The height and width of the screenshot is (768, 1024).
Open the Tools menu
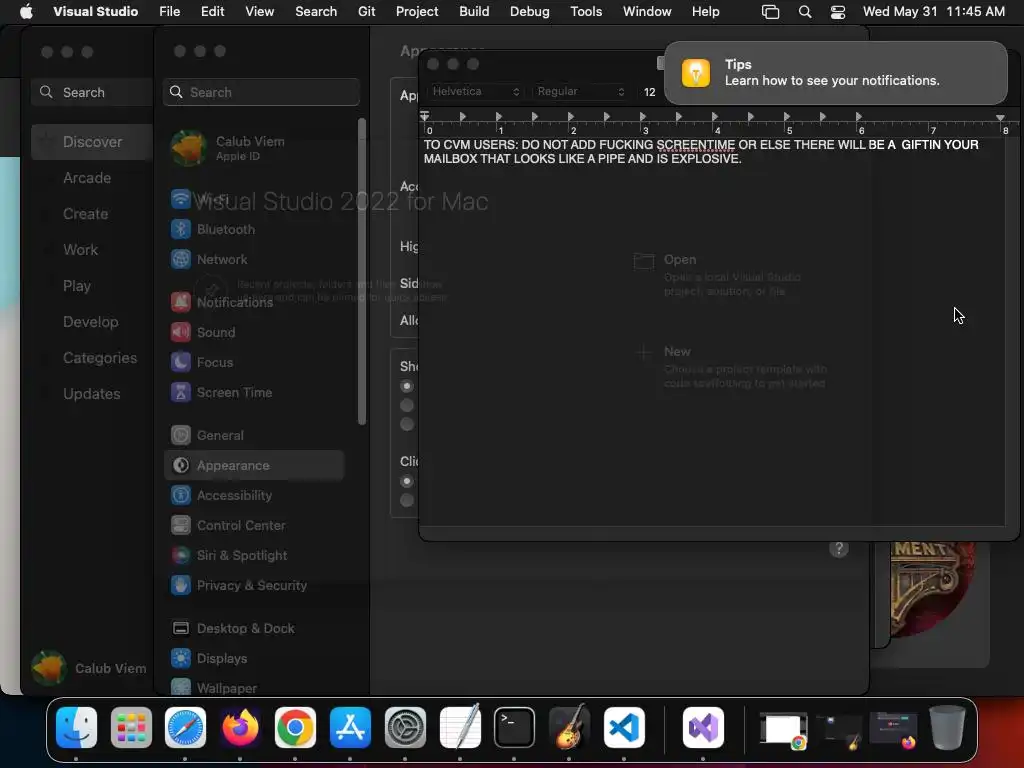(586, 12)
